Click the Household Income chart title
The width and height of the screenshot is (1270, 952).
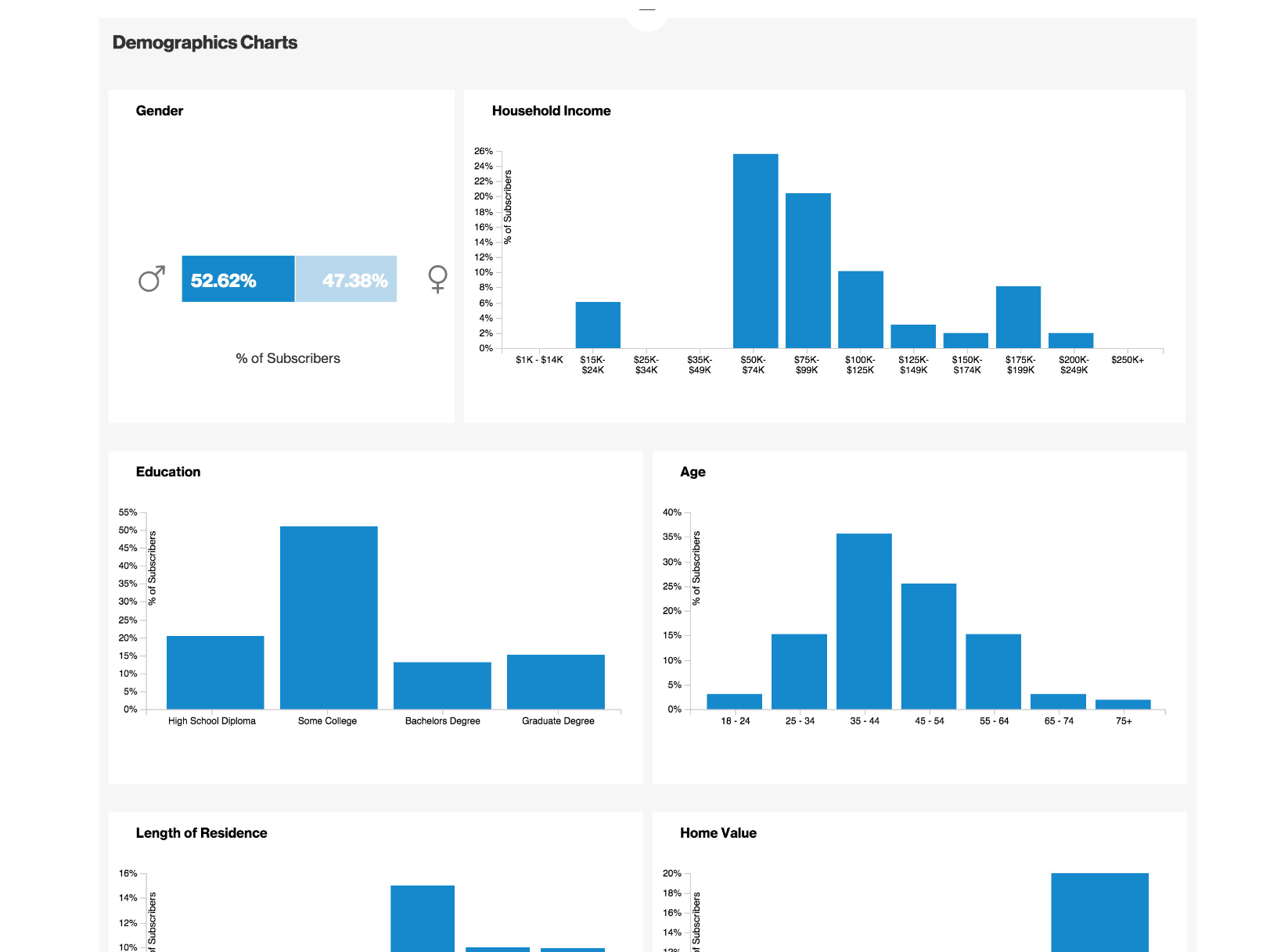click(x=551, y=110)
